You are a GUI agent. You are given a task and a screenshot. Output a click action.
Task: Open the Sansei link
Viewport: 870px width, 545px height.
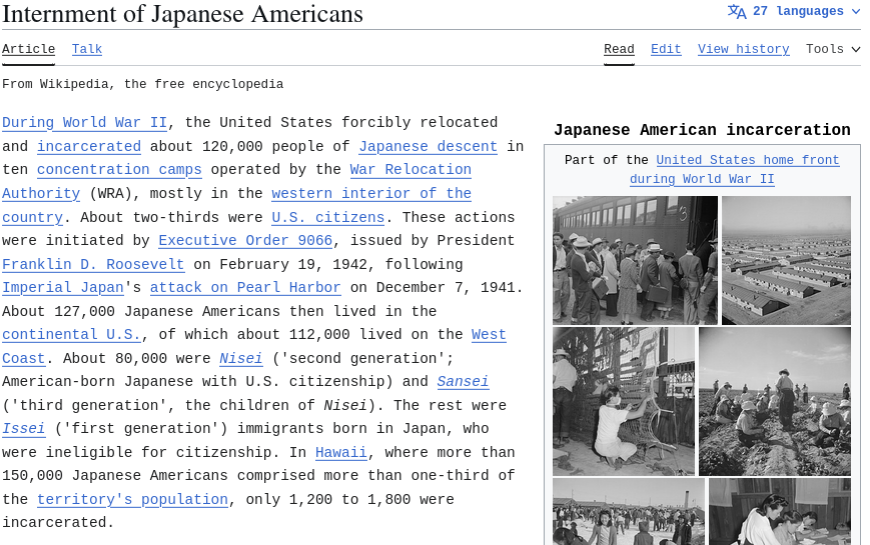(462, 382)
